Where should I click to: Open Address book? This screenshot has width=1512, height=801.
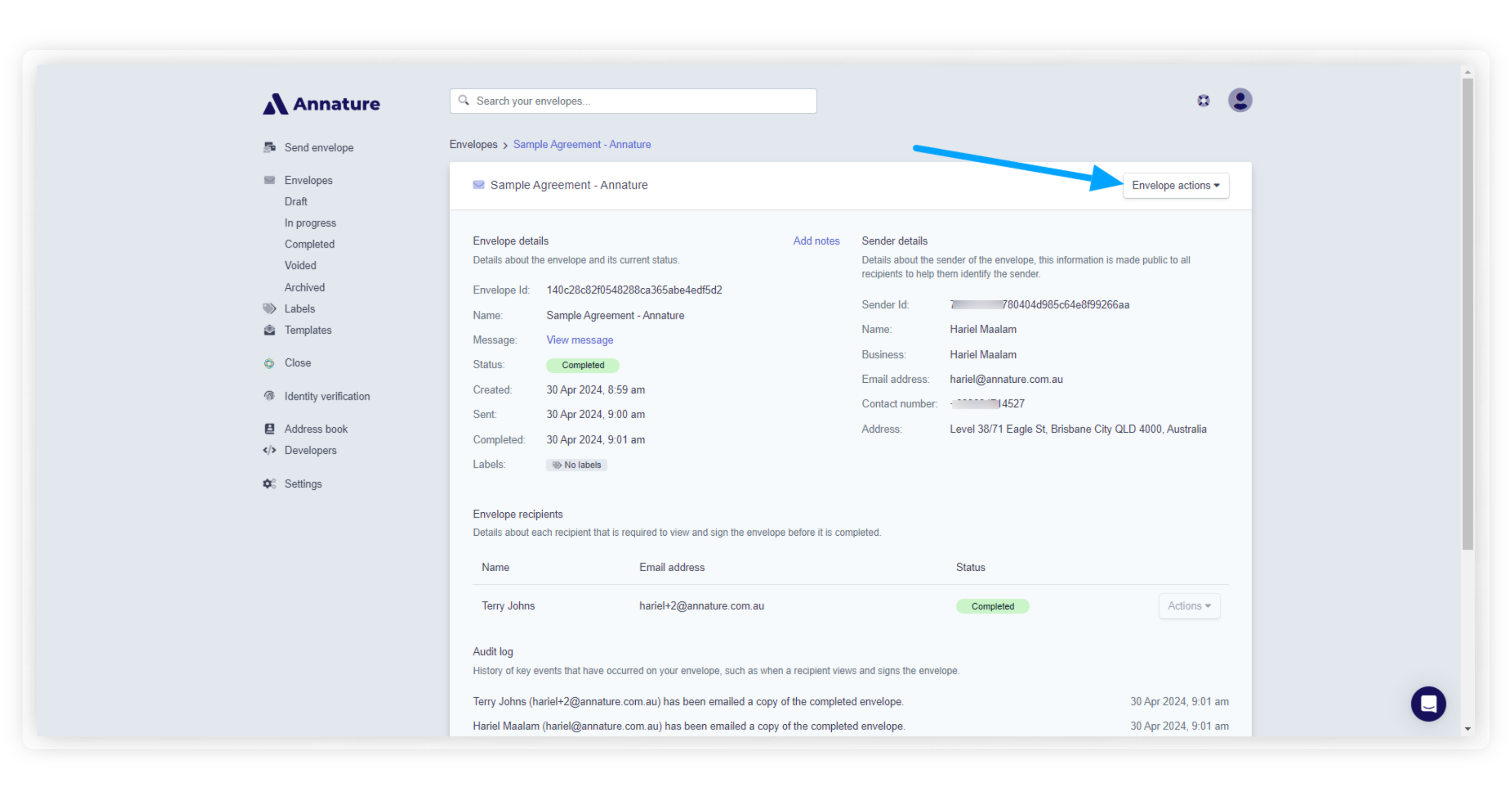click(x=316, y=429)
